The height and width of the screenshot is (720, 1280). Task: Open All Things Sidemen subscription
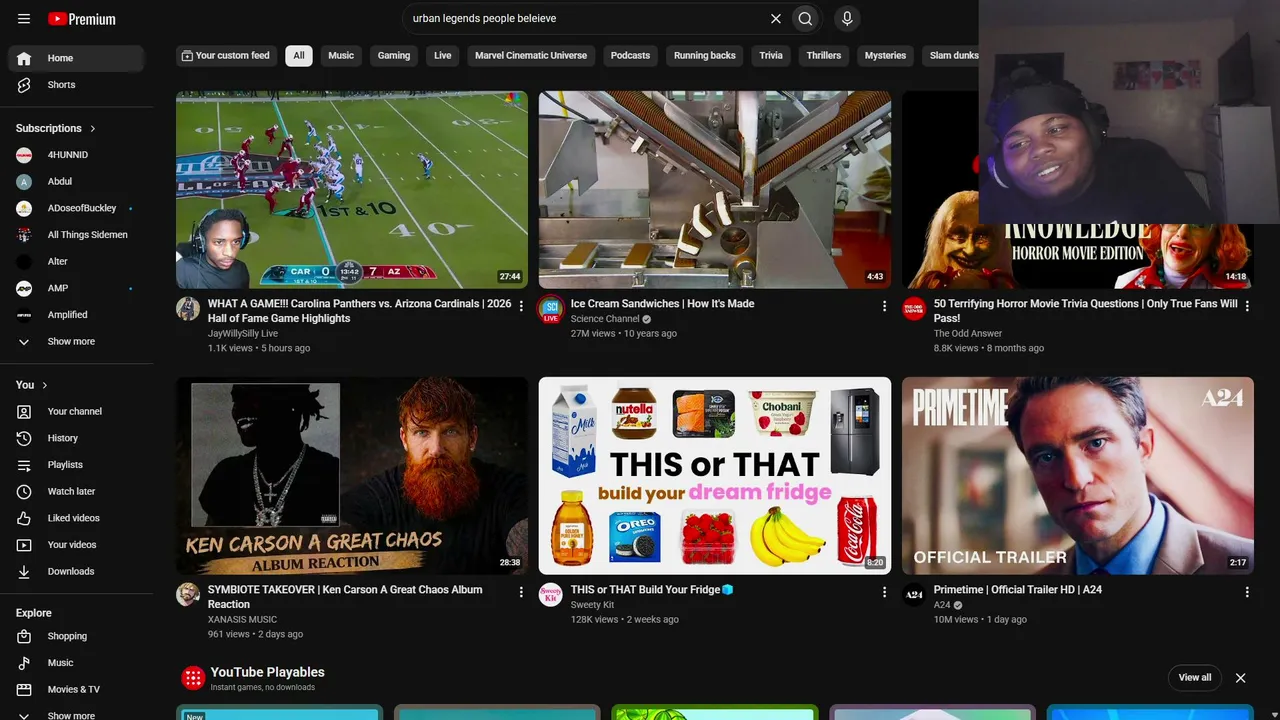click(76, 235)
